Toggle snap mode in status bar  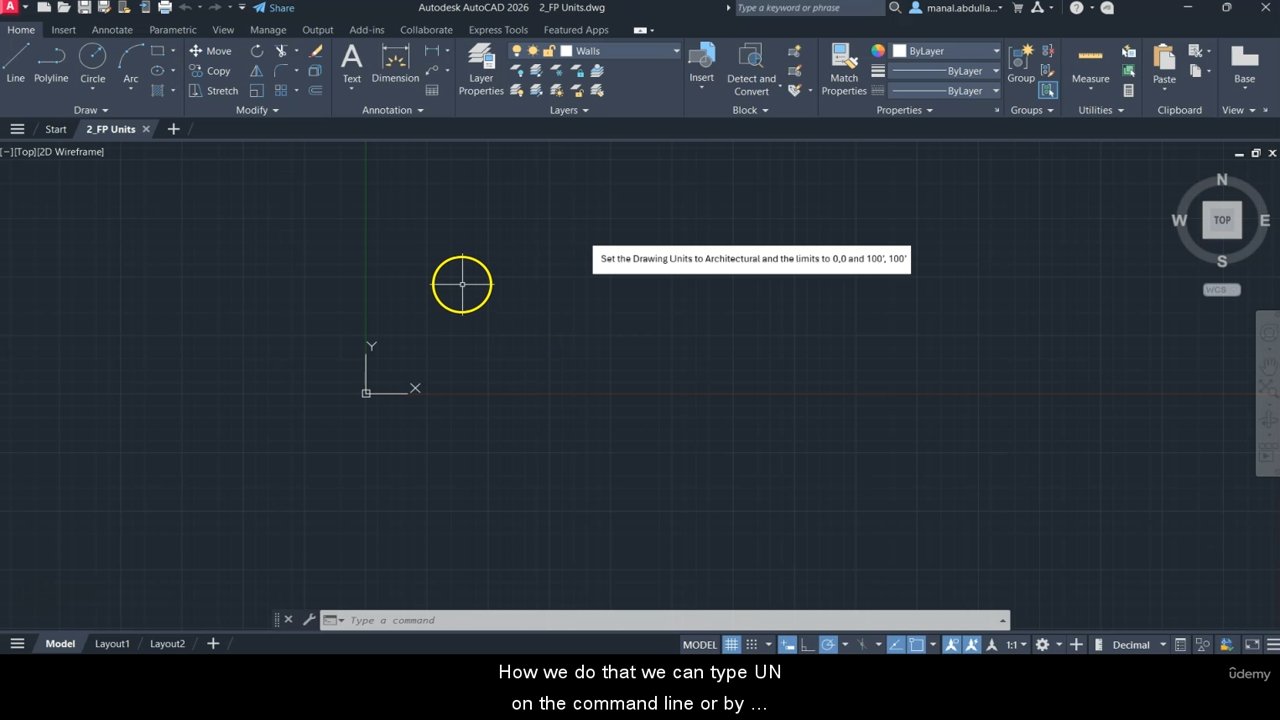pos(751,645)
